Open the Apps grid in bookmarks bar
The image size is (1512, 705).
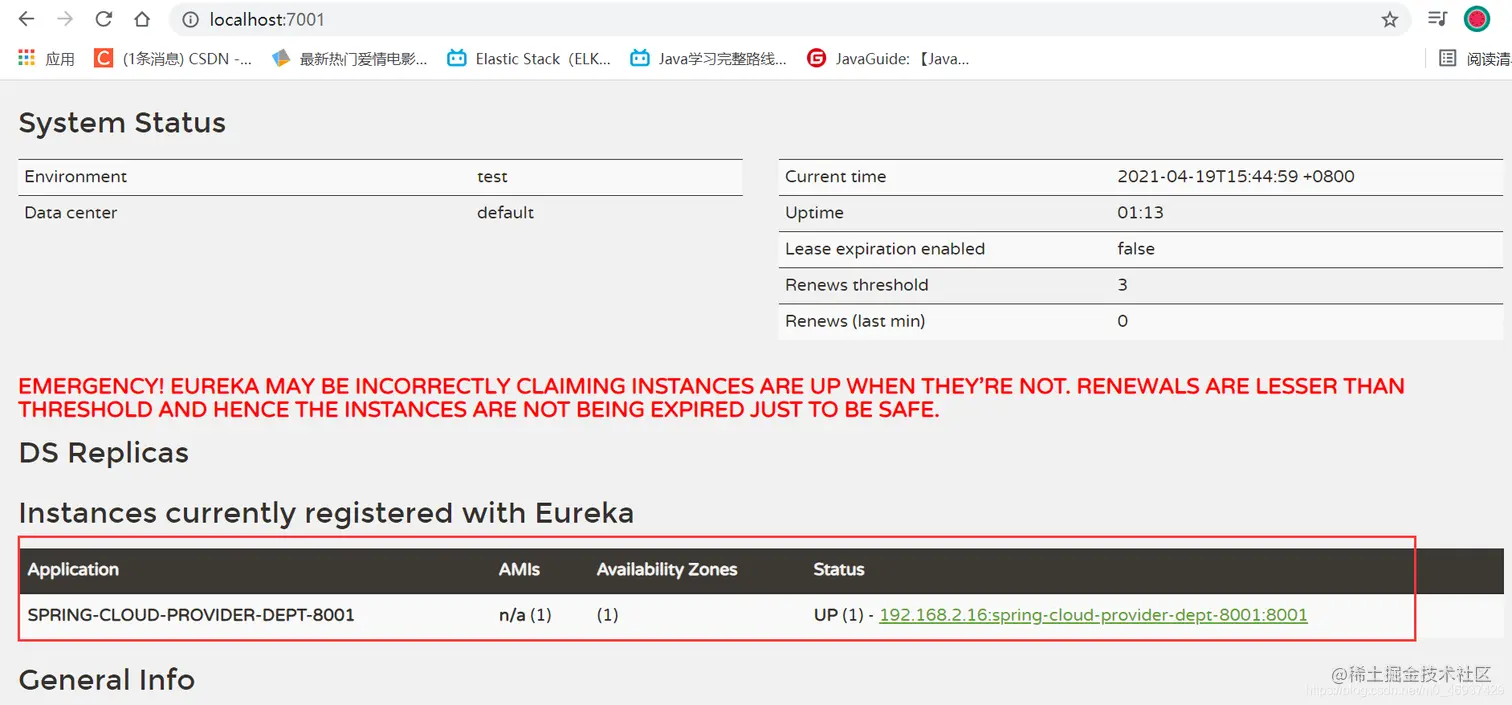coord(46,59)
